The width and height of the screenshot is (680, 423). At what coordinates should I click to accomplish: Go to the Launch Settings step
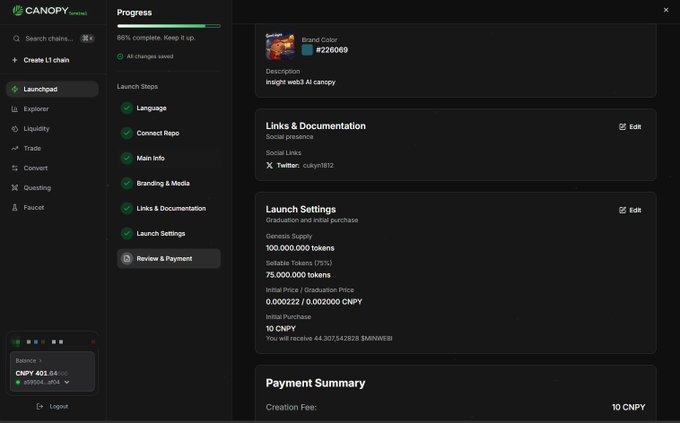pyautogui.click(x=169, y=233)
